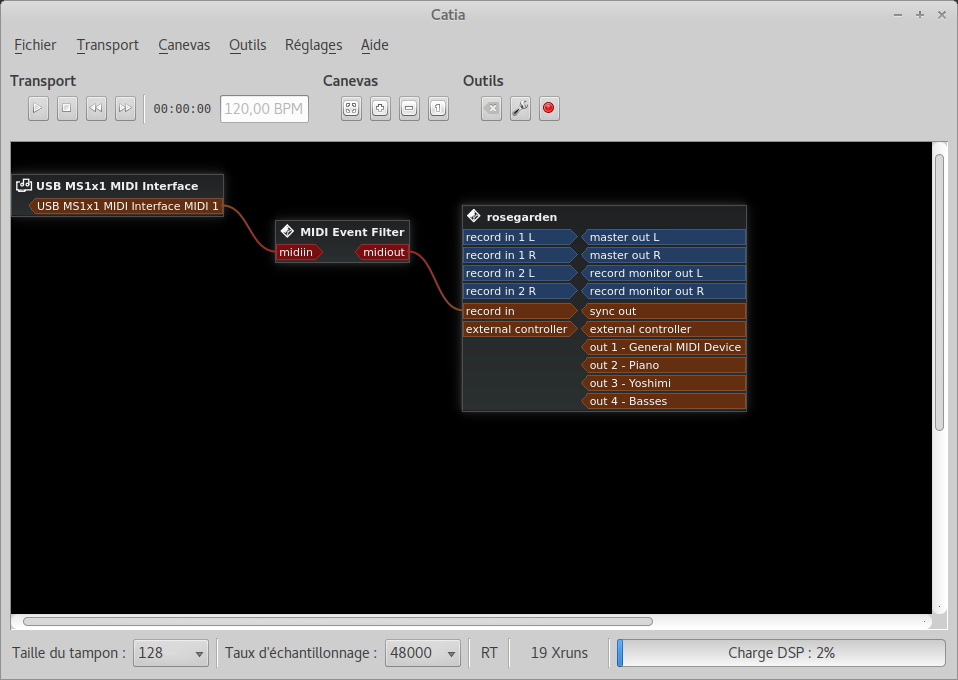Select rosegarden input 'external controller' port
The image size is (958, 680).
[520, 329]
